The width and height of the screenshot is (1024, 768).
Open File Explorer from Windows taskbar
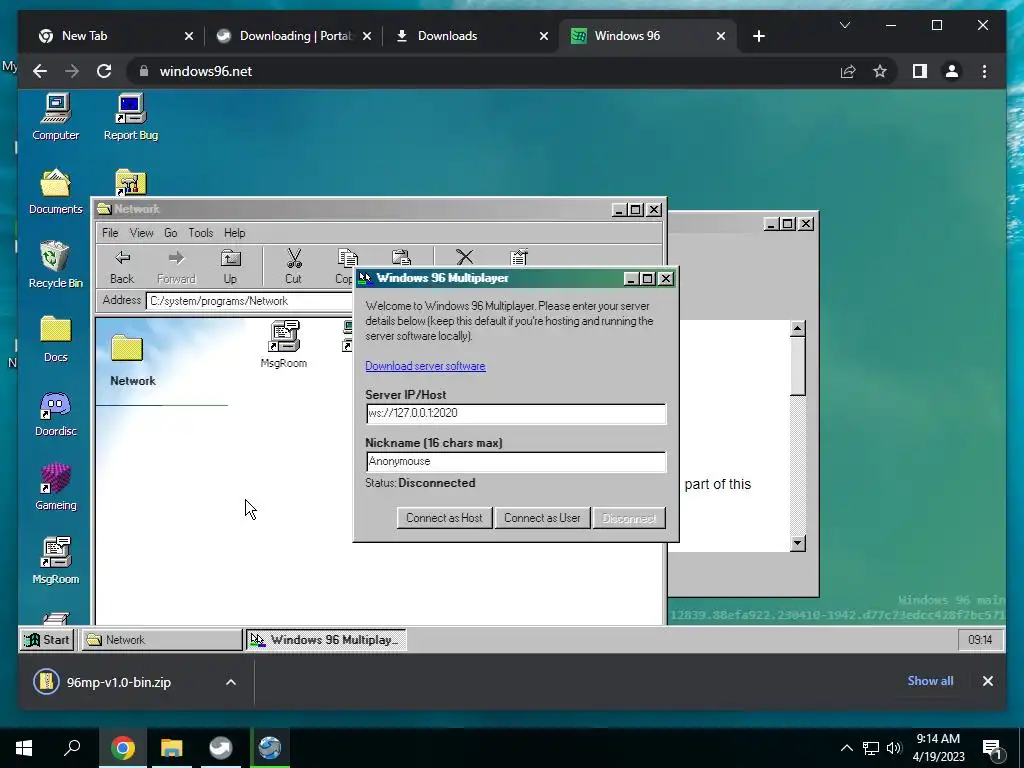(x=171, y=748)
